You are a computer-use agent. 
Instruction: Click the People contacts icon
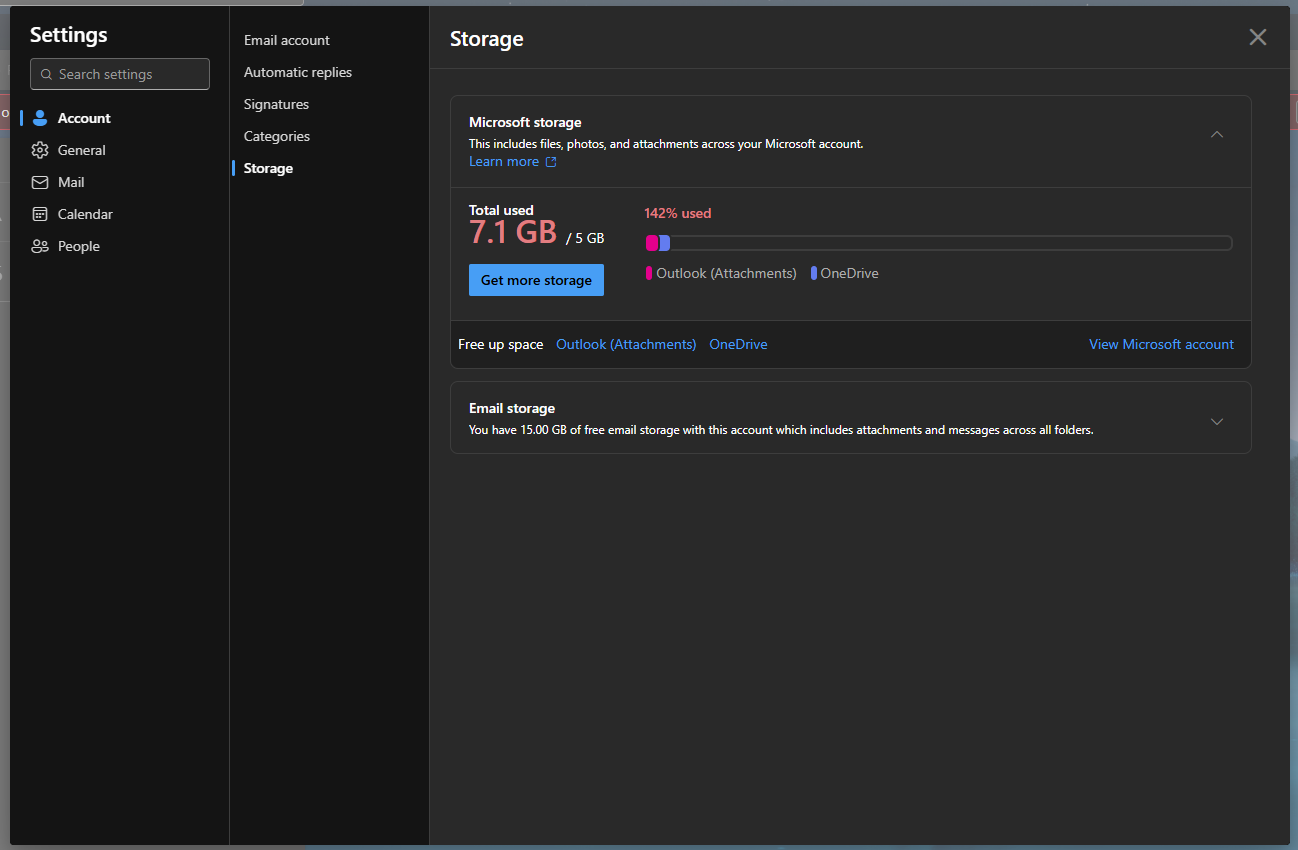click(x=40, y=246)
